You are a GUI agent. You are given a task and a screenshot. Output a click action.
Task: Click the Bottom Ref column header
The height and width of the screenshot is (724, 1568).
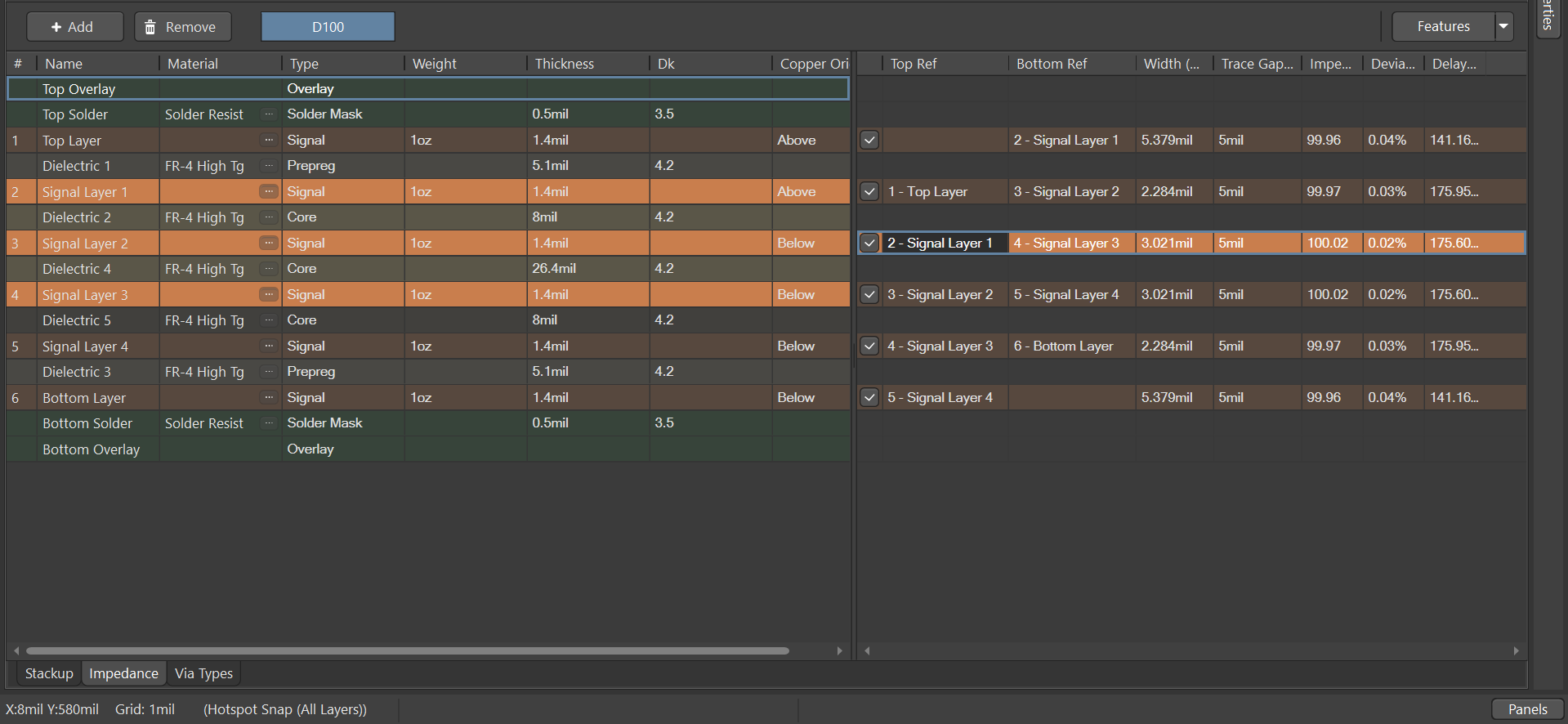point(1071,64)
